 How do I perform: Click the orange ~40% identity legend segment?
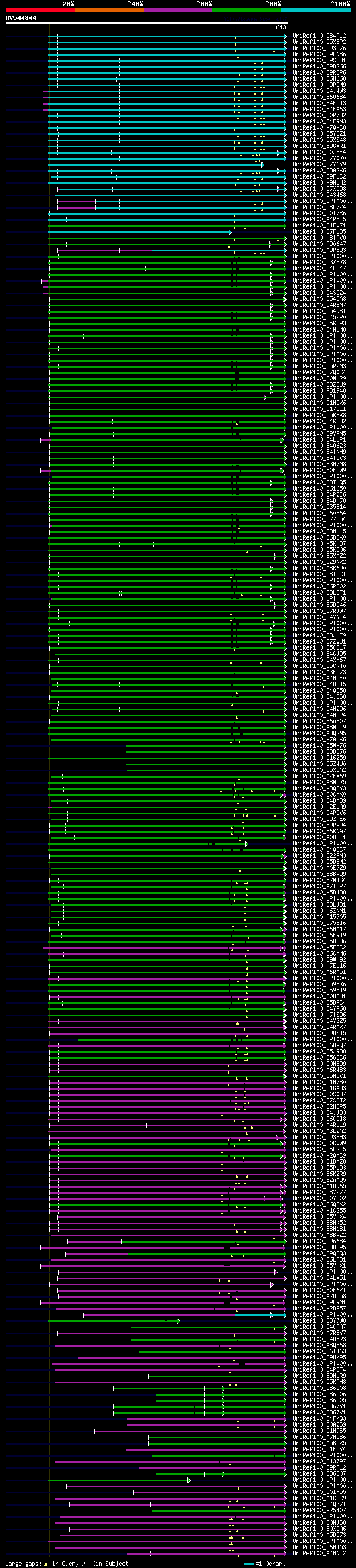109,10
